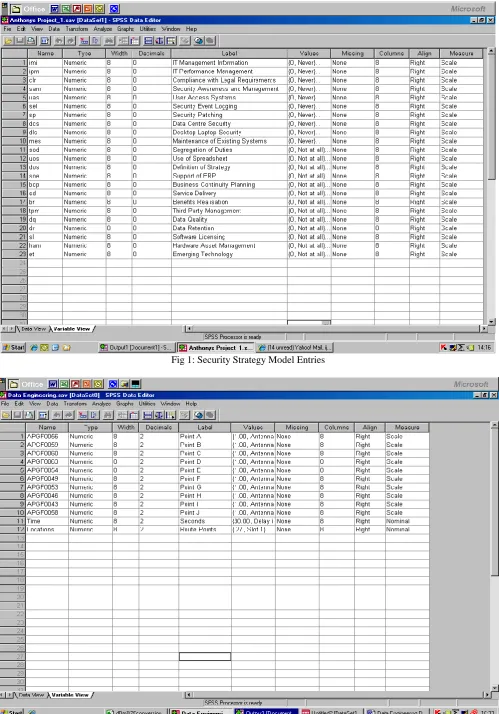Select the 'Security Patching' label cell
Image resolution: width=499 pixels, height=714 pixels.
(x=229, y=115)
